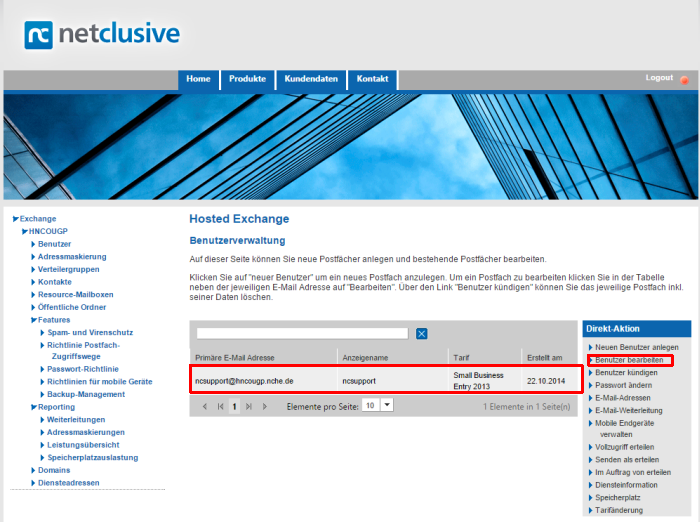Click creation date 22.10.2014 cell
The height and width of the screenshot is (522, 700).
point(546,381)
